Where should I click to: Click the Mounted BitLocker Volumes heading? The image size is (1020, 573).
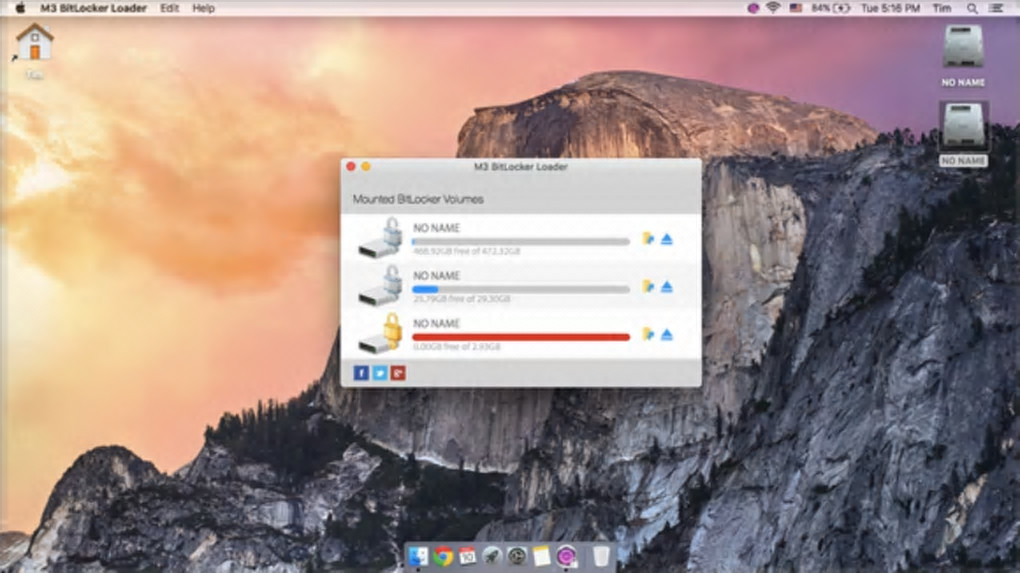tap(418, 199)
